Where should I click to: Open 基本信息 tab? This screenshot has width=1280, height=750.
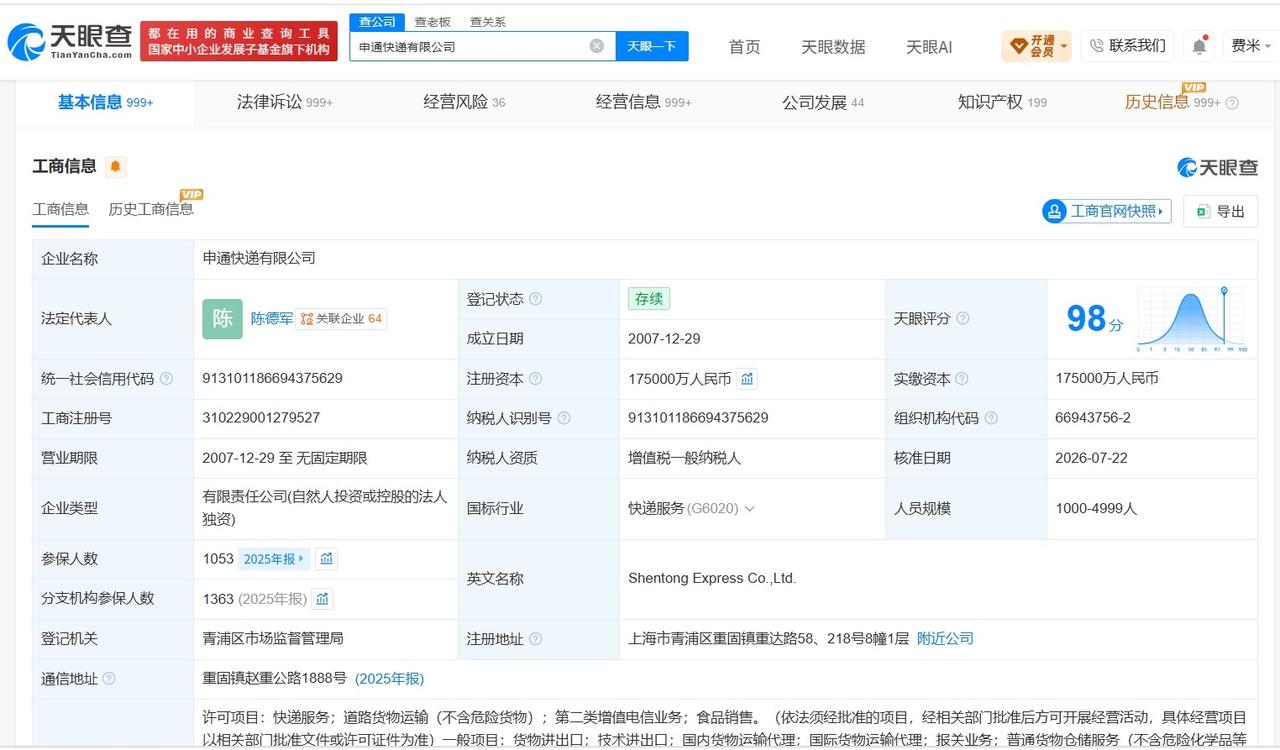coord(105,102)
